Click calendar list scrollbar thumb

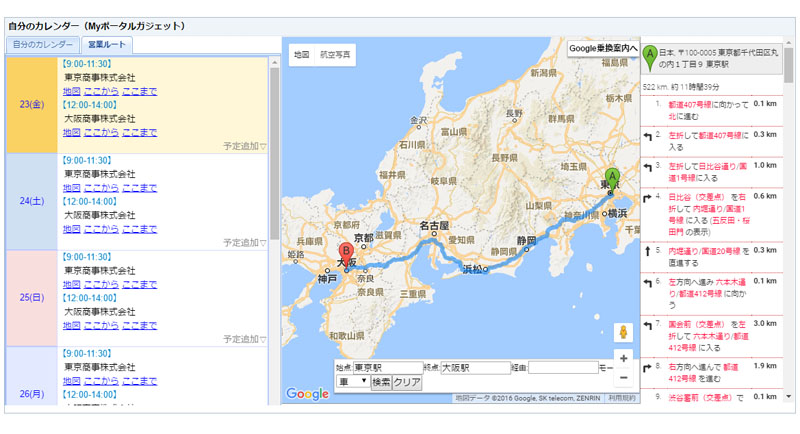click(x=274, y=153)
